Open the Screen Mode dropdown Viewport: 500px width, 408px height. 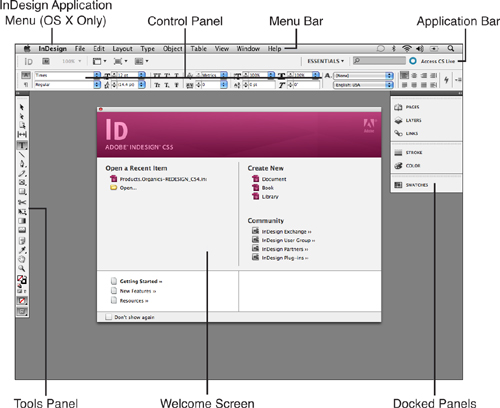point(120,61)
